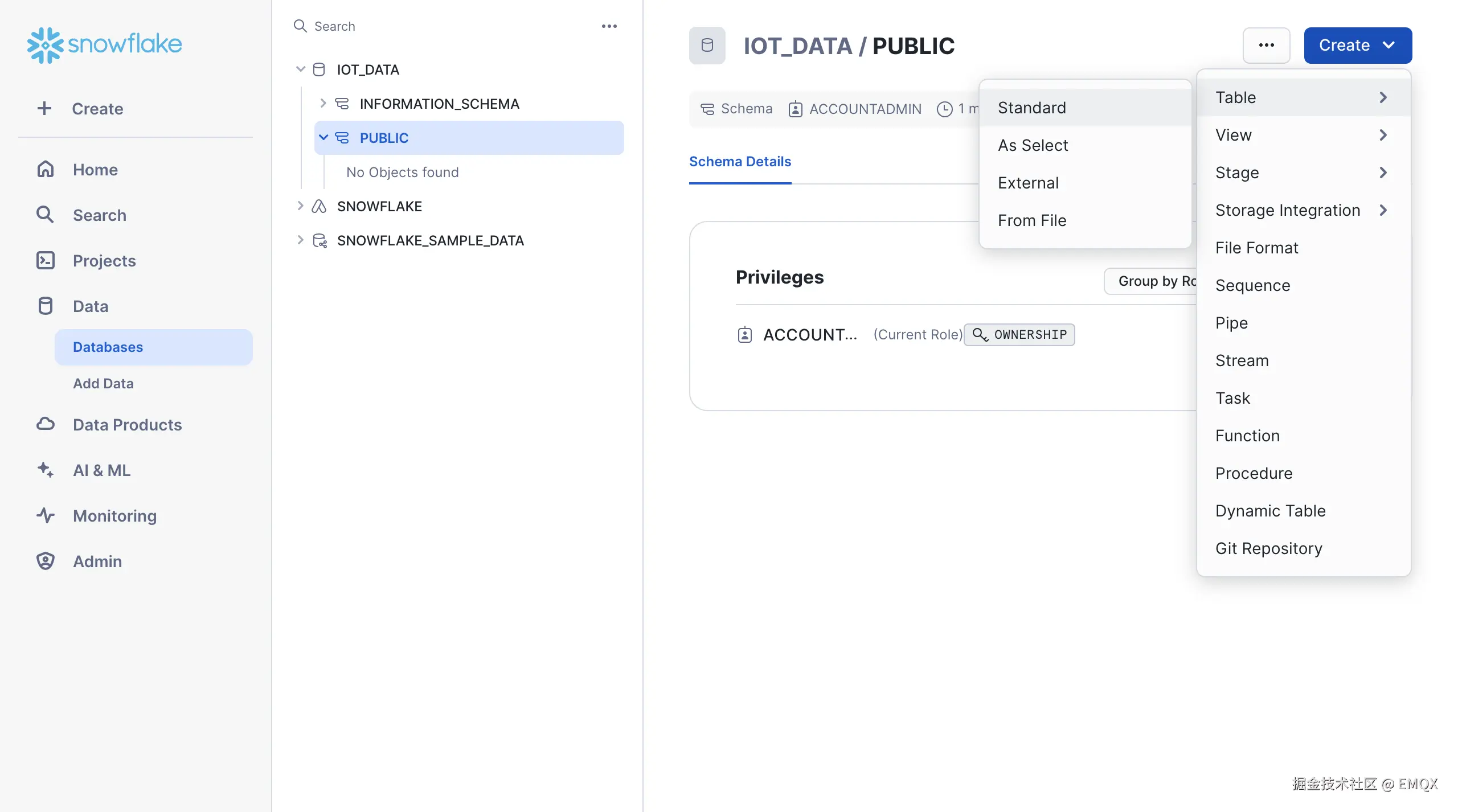Open Home via house icon

(46, 169)
